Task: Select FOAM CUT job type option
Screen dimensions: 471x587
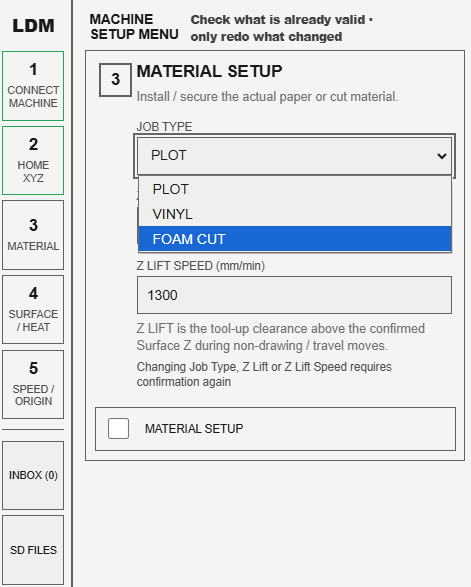Action: 295,239
